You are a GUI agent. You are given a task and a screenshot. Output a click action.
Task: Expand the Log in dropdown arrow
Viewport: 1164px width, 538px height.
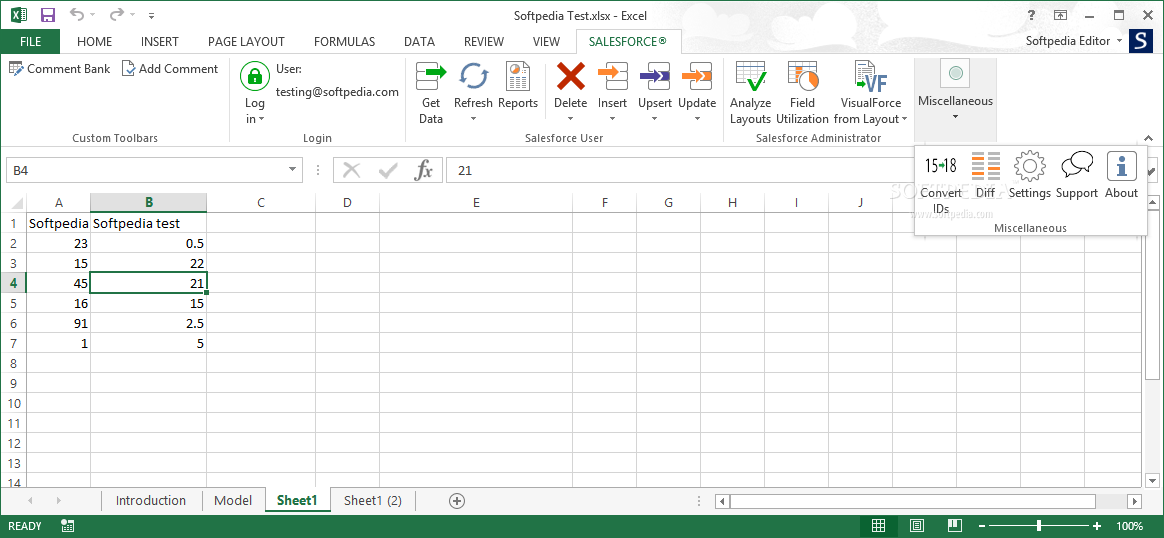(x=262, y=119)
